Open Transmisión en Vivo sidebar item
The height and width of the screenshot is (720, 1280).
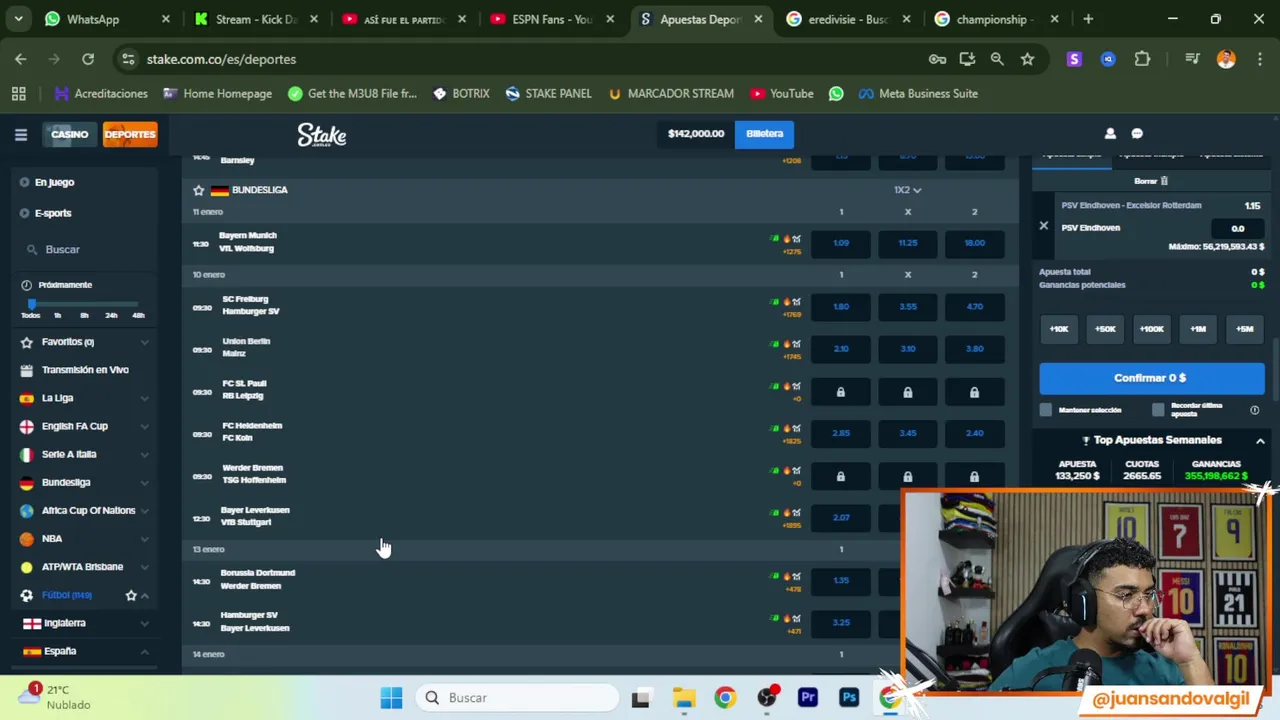(x=85, y=370)
